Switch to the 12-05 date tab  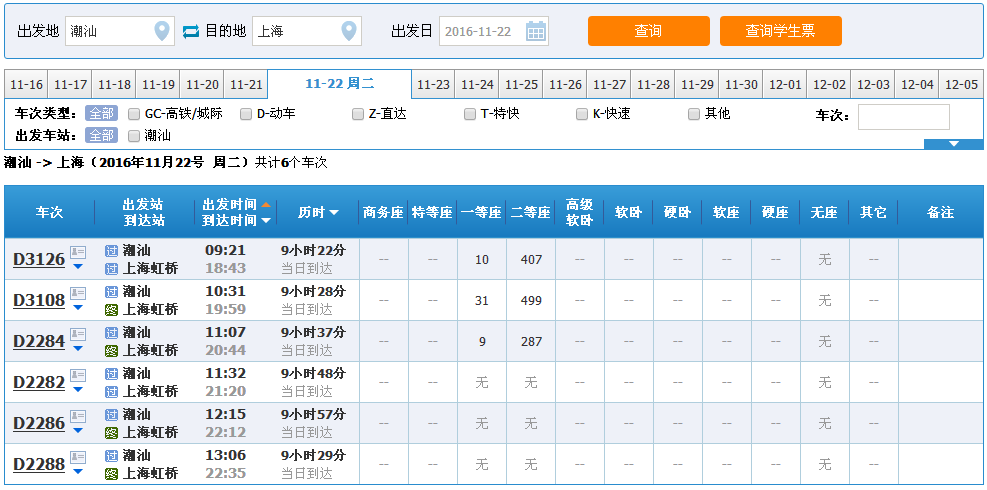[961, 84]
